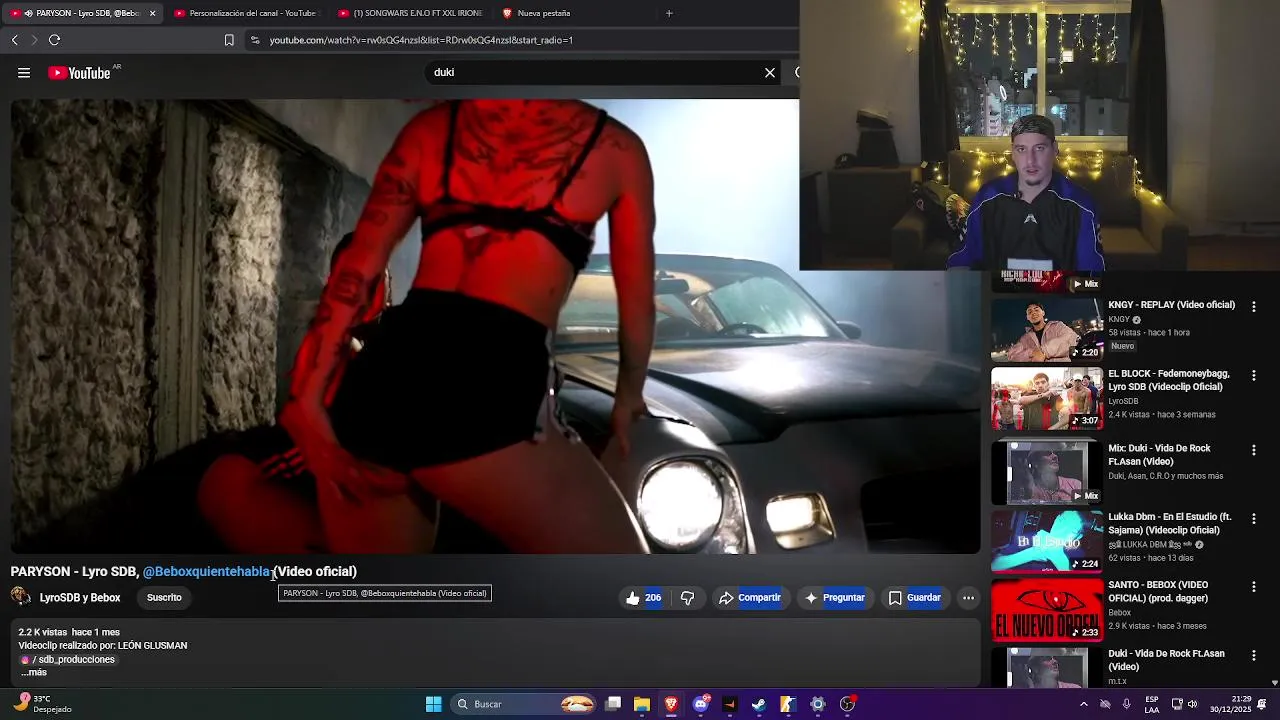
Task: Open options menu for 'Duki - Vida De Rock Ft.Asan'
Action: point(1253,655)
